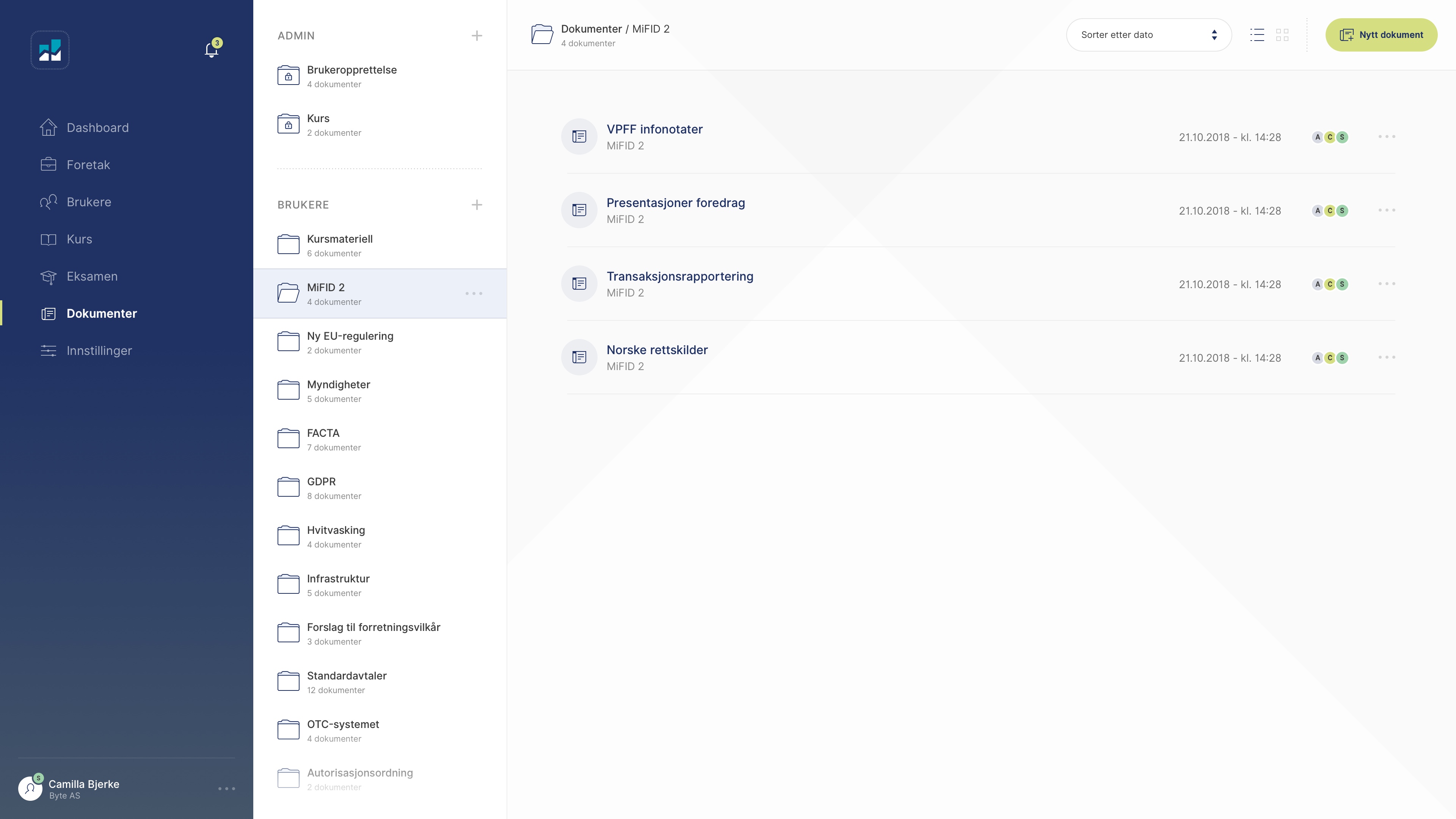Open the Brukeropprettelse locked folder
The width and height of the screenshot is (1456, 819).
[380, 76]
